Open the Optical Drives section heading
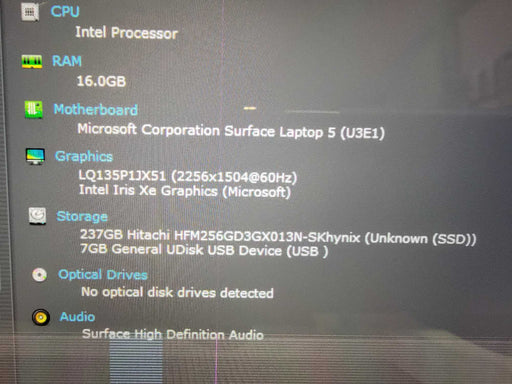The width and height of the screenshot is (512, 384). [x=103, y=275]
